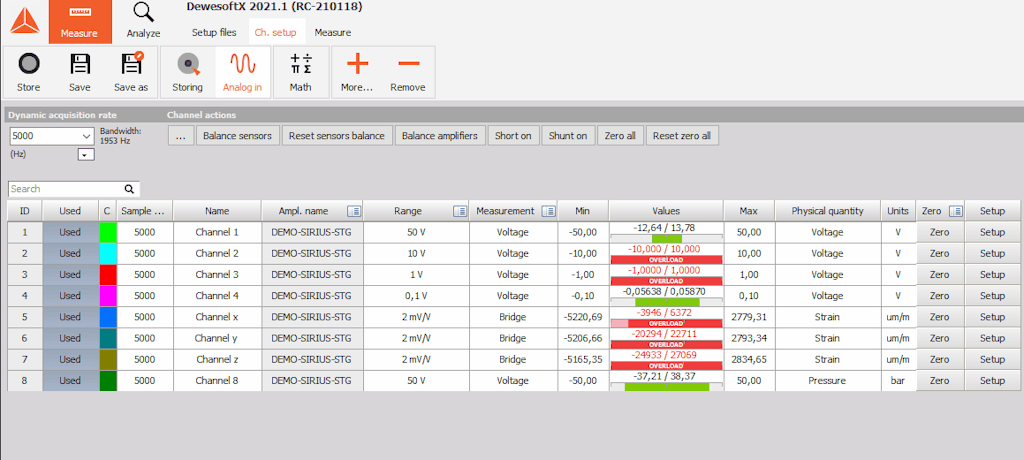The image size is (1024, 460).
Task: Open the Math module icon
Action: pyautogui.click(x=301, y=64)
